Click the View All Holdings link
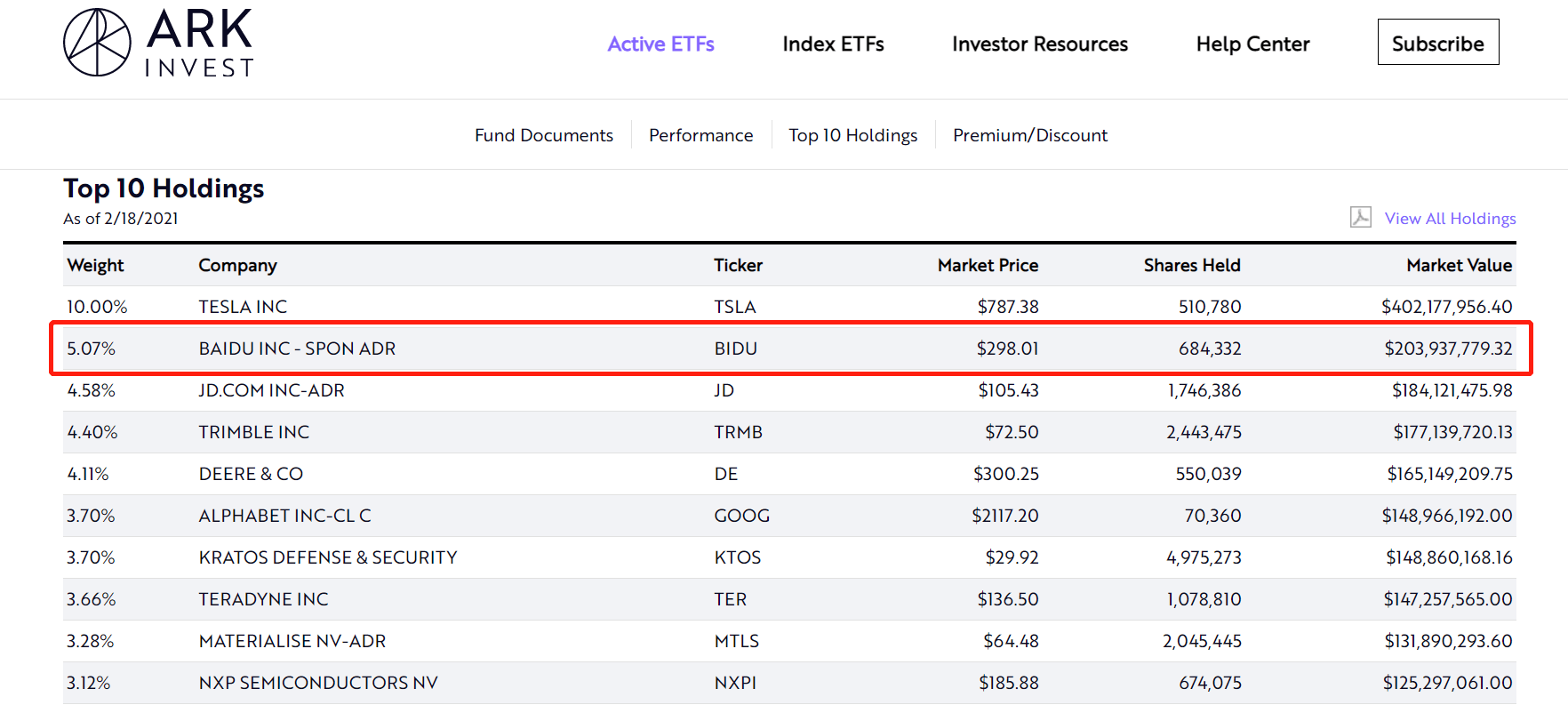This screenshot has height=721, width=1568. coord(1450,219)
